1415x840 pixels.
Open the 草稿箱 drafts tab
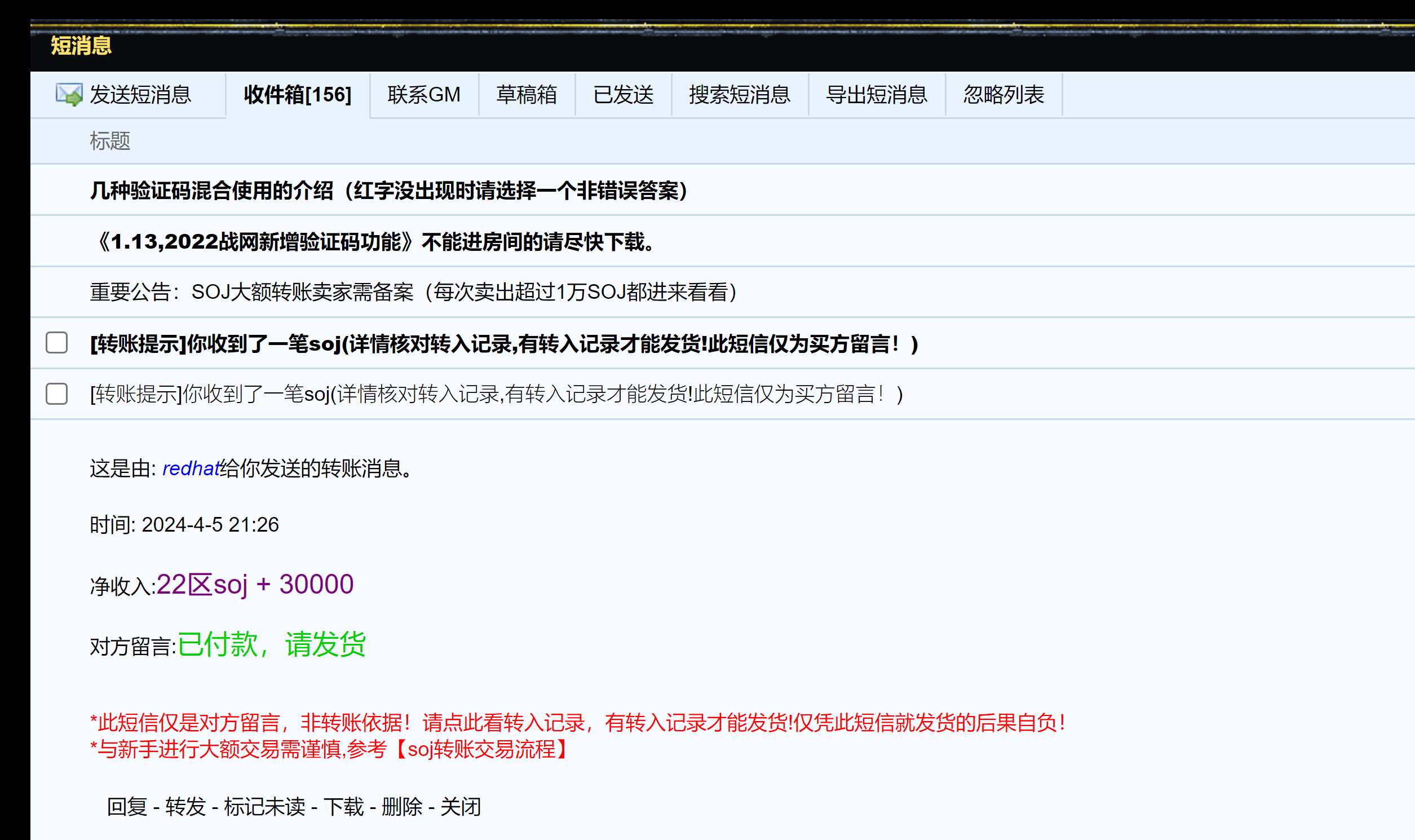[x=527, y=95]
